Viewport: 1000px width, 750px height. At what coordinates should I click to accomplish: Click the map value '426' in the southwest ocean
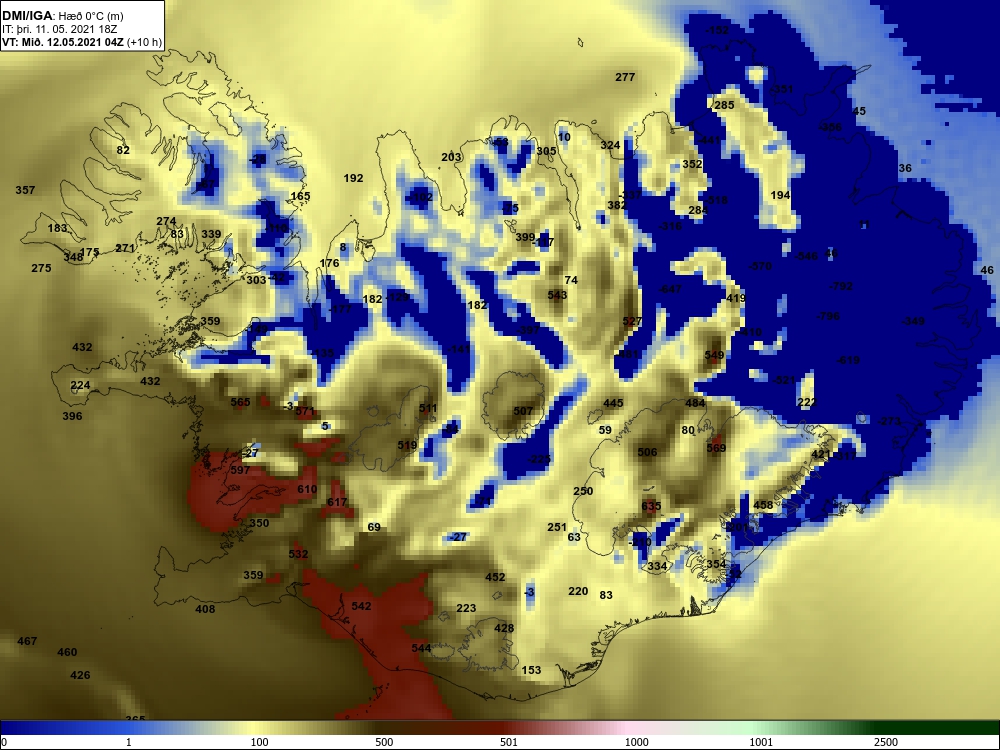tap(80, 675)
